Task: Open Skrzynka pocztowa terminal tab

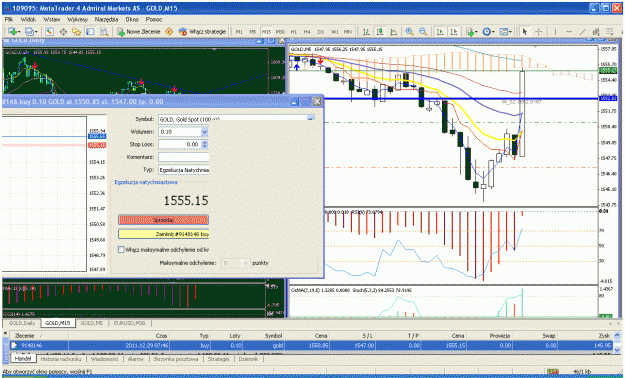Action: click(x=176, y=359)
